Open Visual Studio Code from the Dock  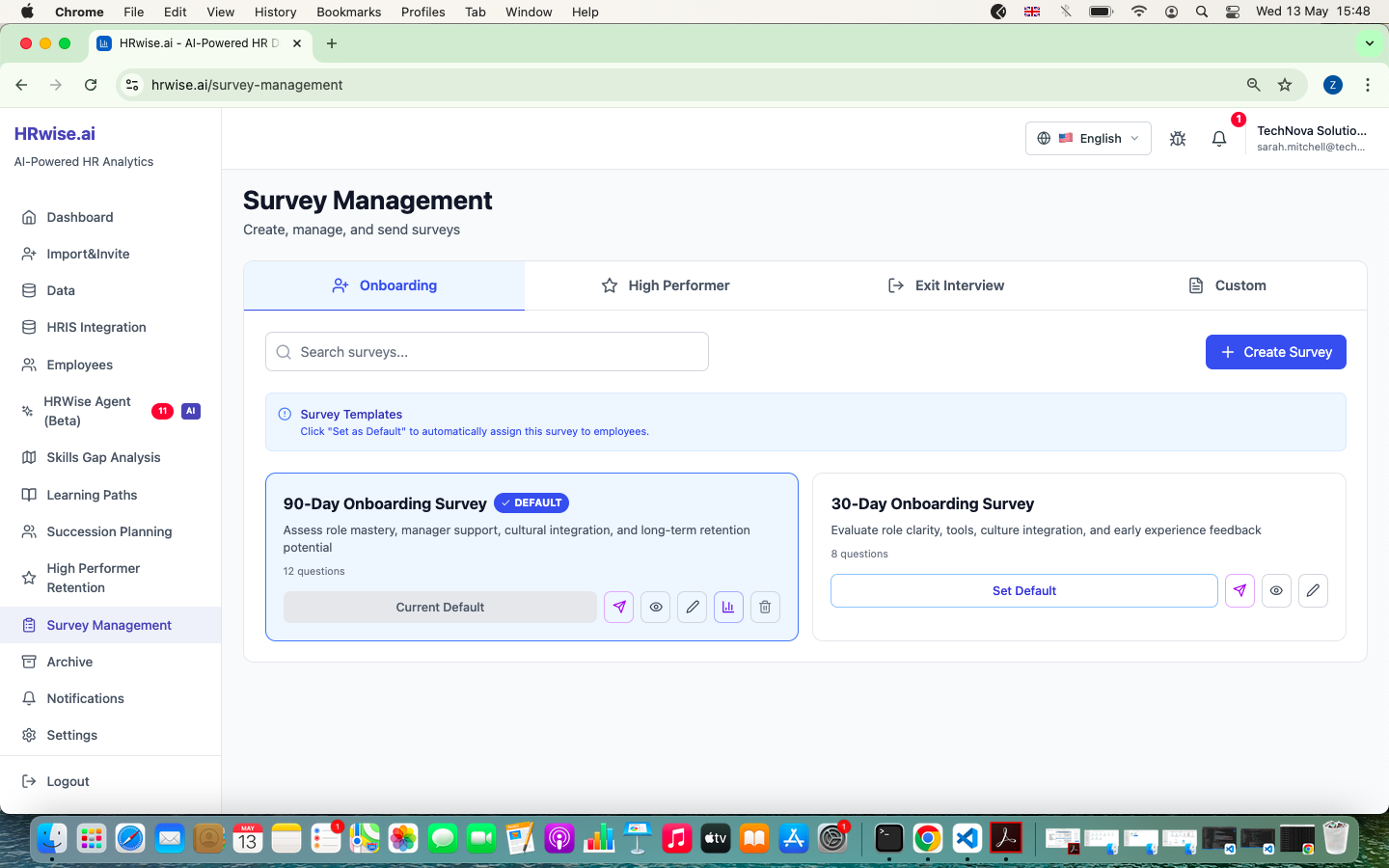[x=967, y=838]
